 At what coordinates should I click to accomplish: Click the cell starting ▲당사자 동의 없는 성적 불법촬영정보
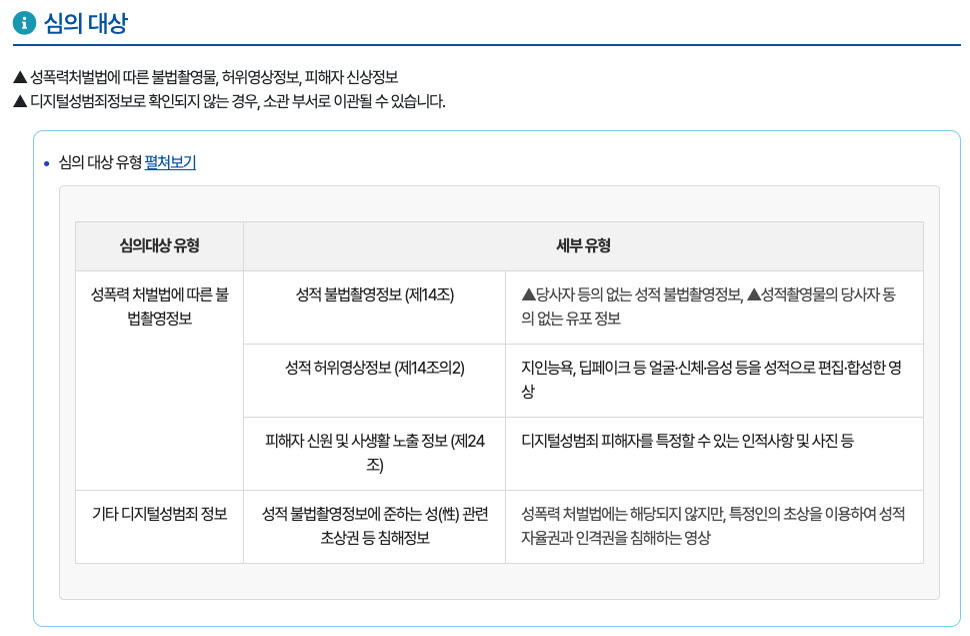(x=715, y=307)
